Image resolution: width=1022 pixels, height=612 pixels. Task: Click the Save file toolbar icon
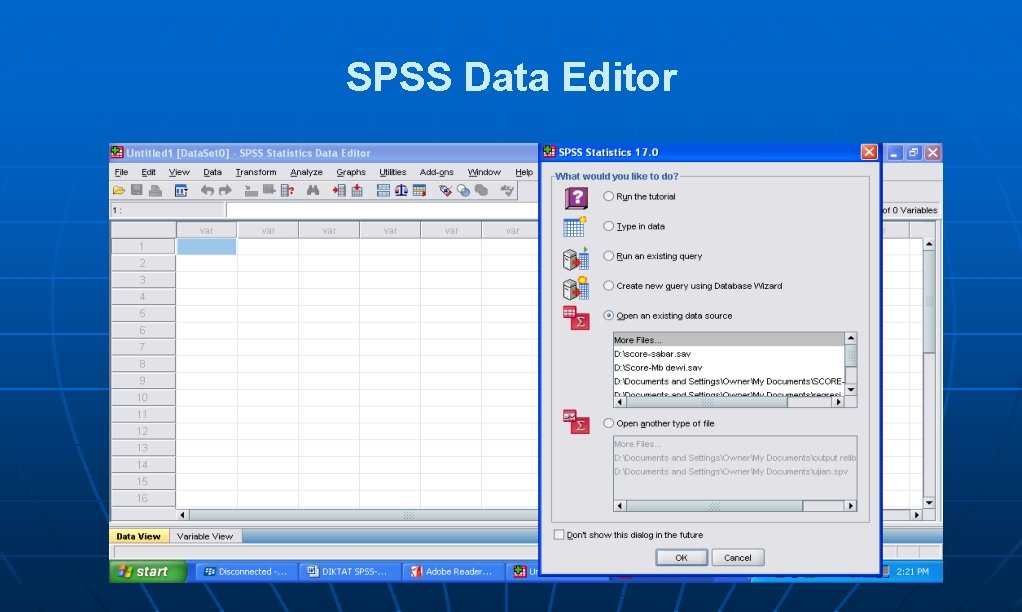point(136,190)
